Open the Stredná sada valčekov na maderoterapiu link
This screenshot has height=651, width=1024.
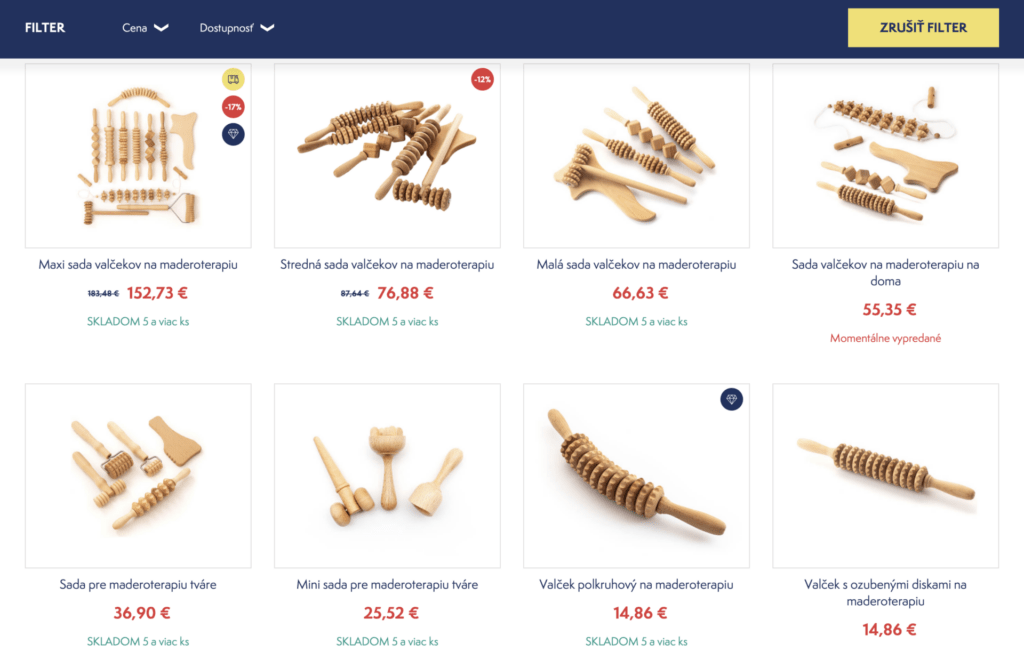(387, 264)
